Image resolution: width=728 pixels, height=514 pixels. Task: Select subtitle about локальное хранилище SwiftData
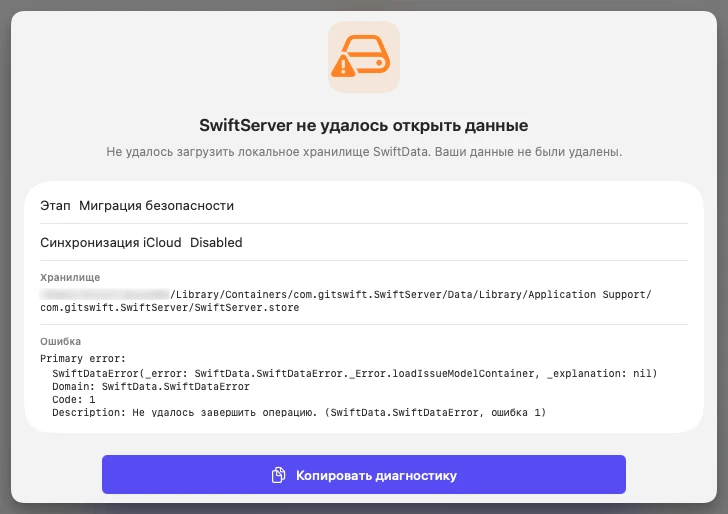(x=364, y=152)
